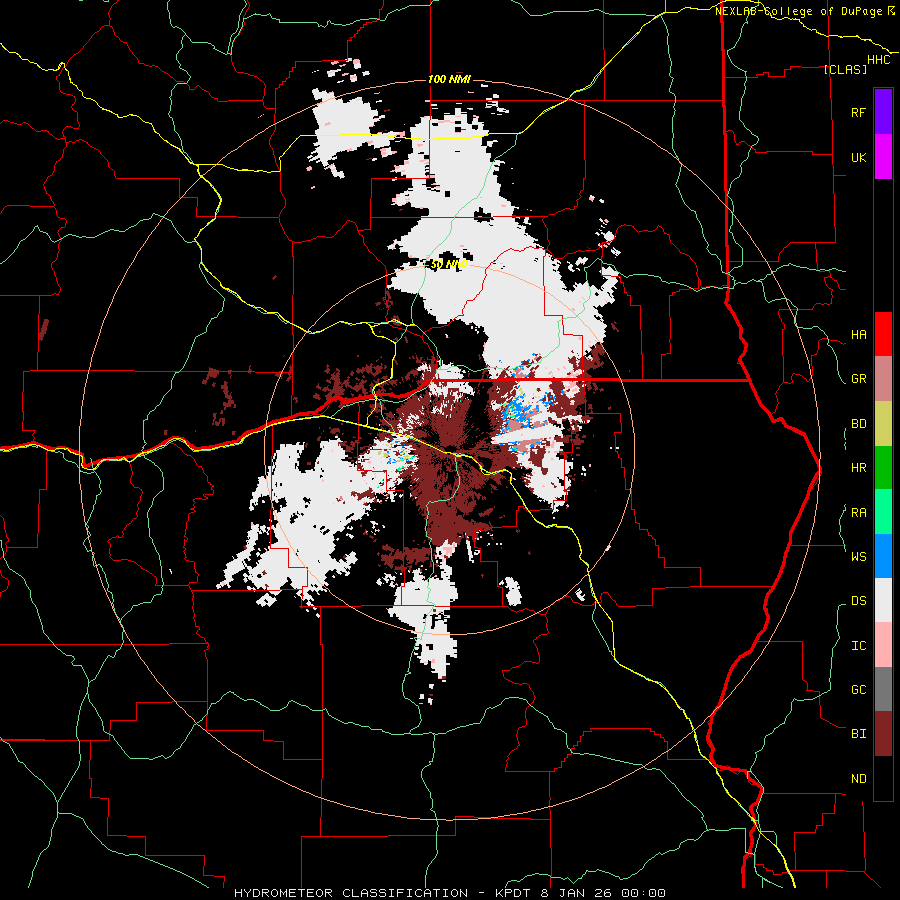Click the WS blue legend swatch
900x900 pixels.
(883, 556)
